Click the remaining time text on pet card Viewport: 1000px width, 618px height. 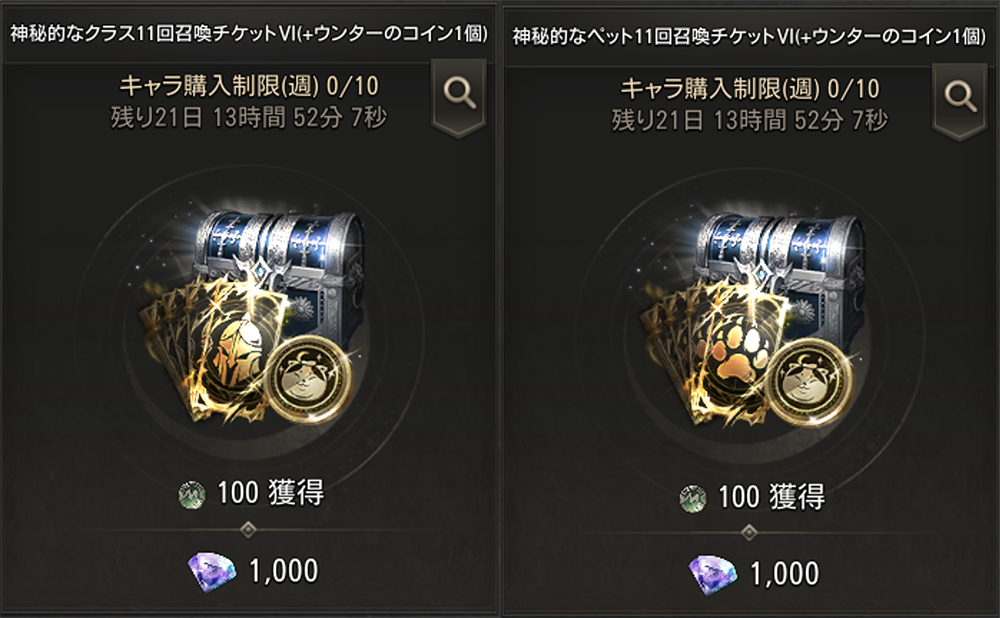click(x=749, y=120)
